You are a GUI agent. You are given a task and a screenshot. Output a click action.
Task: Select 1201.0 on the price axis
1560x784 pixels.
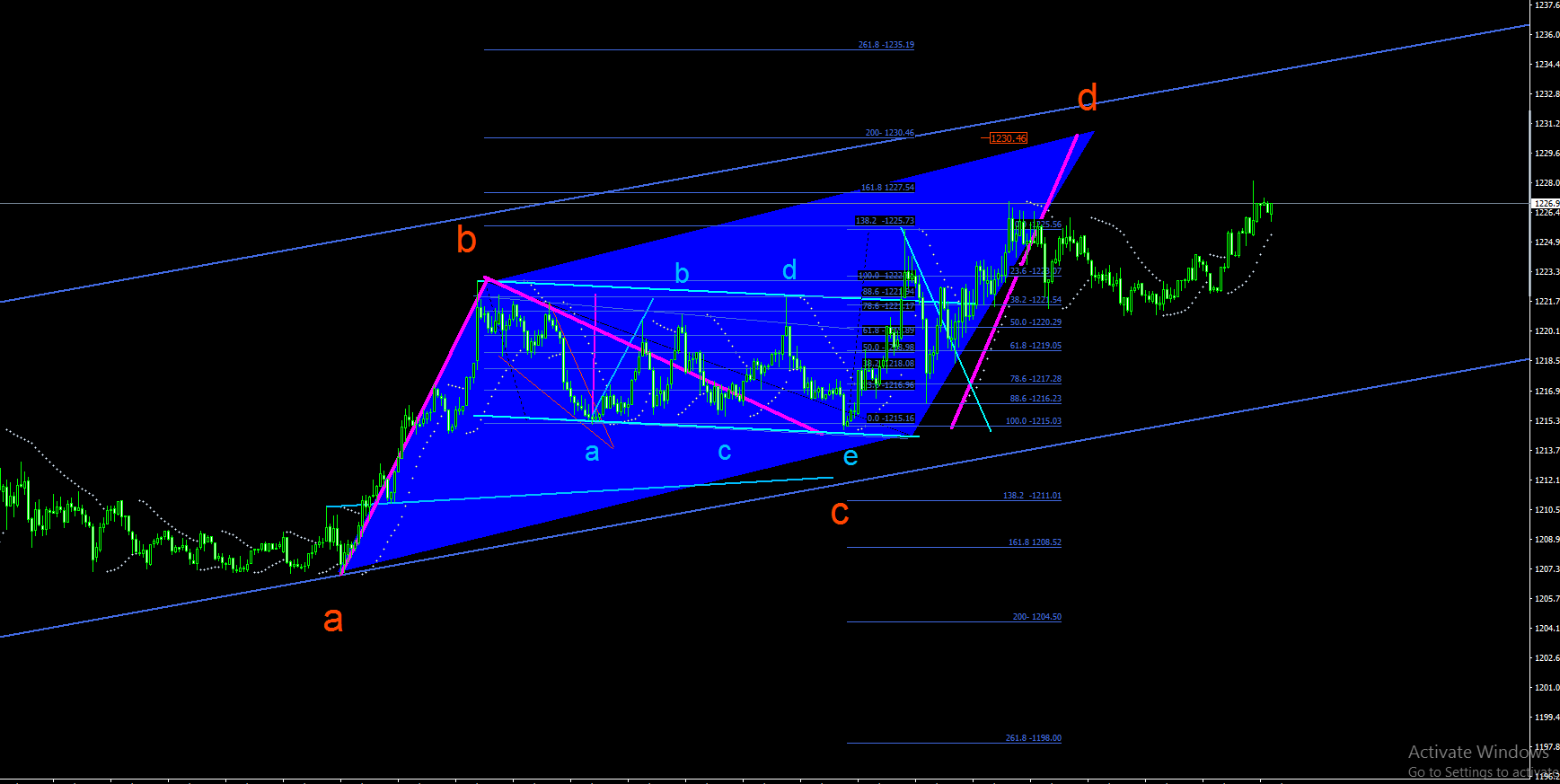(x=1547, y=688)
